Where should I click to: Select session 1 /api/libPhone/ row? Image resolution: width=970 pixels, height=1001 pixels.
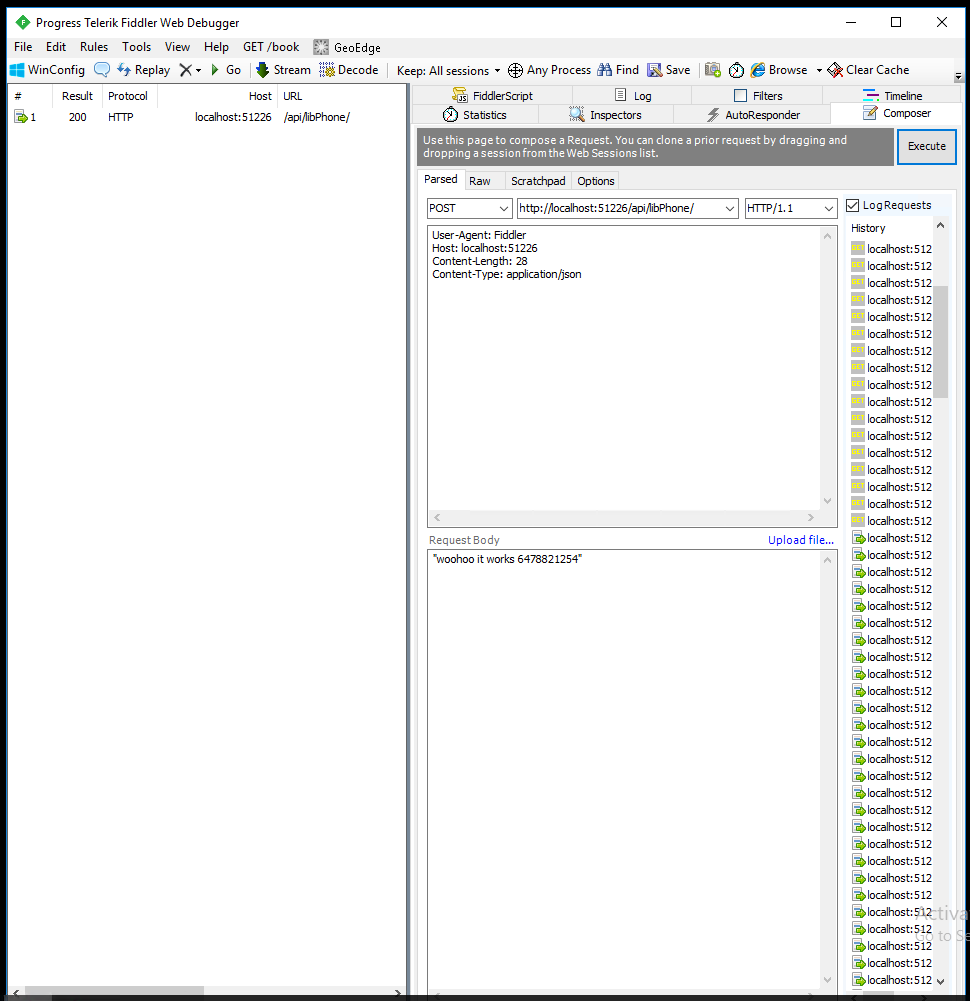tap(208, 117)
